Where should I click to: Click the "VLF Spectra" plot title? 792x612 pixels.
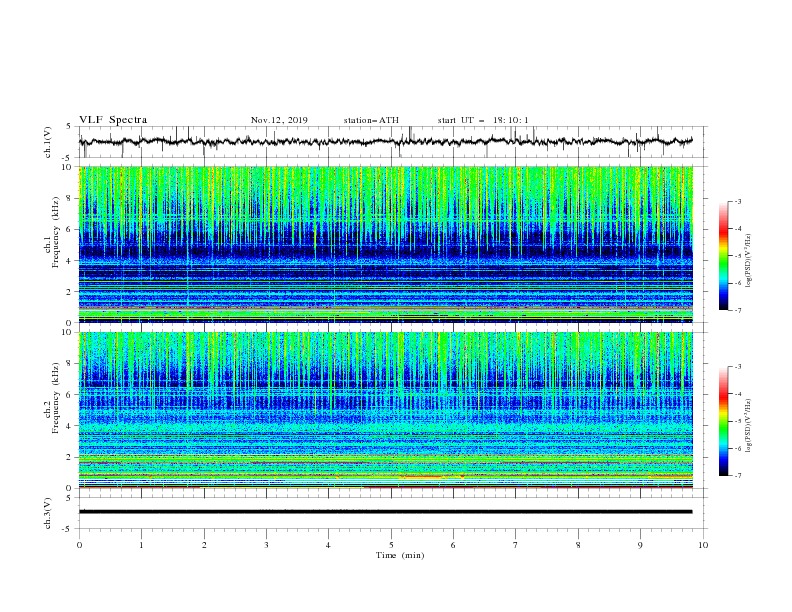(113, 120)
